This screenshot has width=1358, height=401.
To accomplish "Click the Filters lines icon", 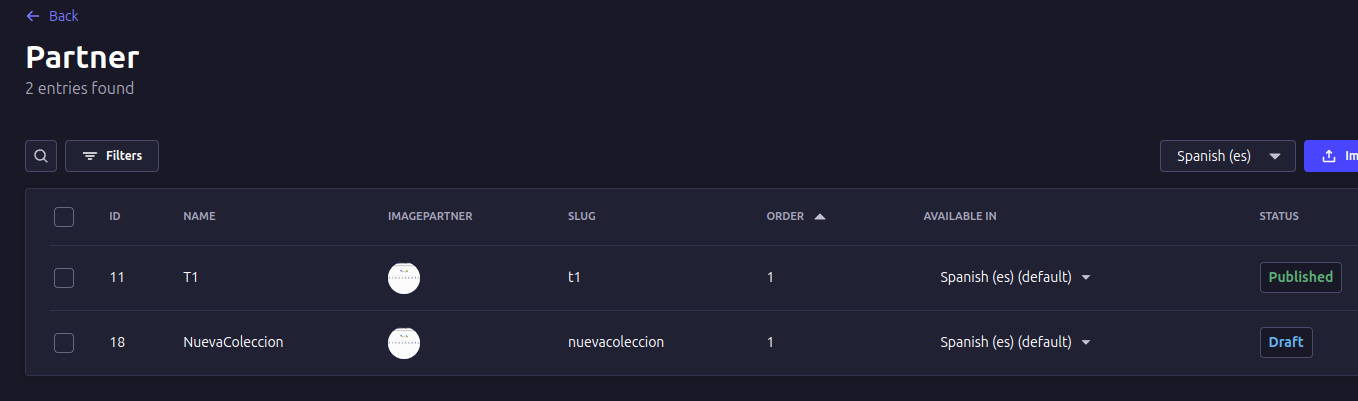I will [x=90, y=156].
